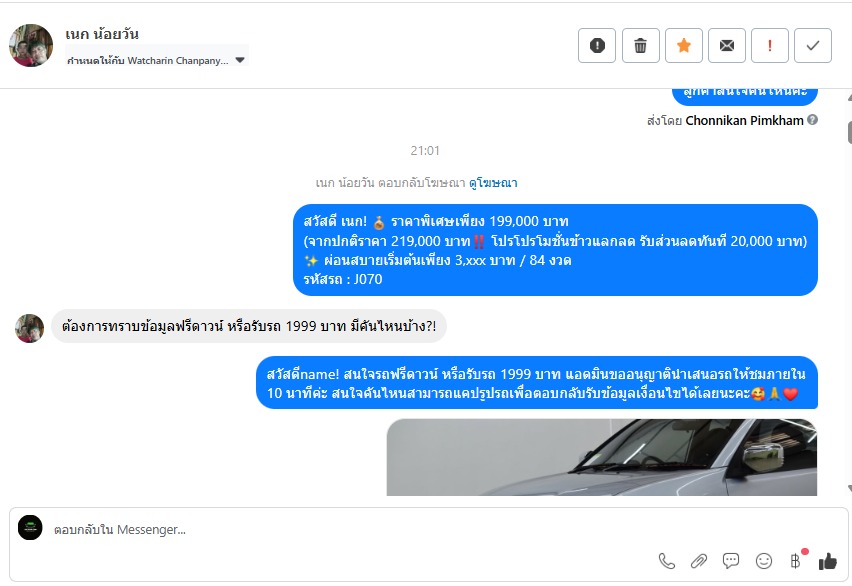The image size is (852, 586).
Task: Expand assignee list using the down arrow
Action: tap(240, 60)
